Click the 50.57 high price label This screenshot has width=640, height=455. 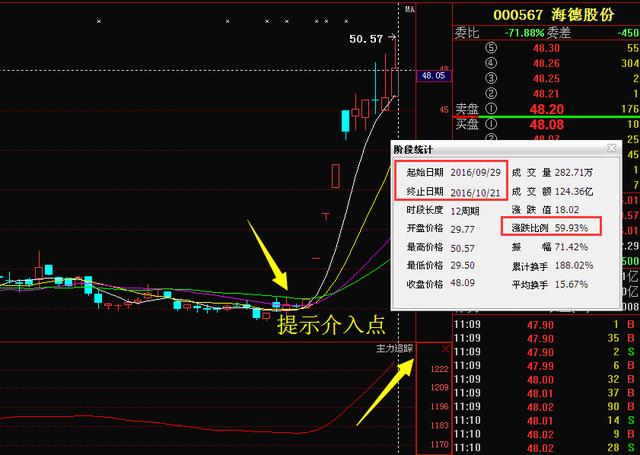366,39
